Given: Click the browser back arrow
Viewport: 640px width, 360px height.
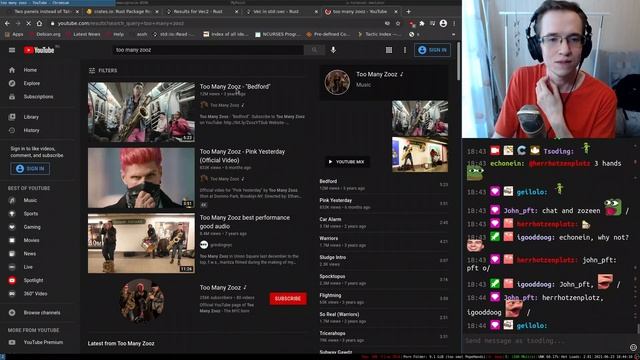Looking at the screenshot, I should coord(7,24).
